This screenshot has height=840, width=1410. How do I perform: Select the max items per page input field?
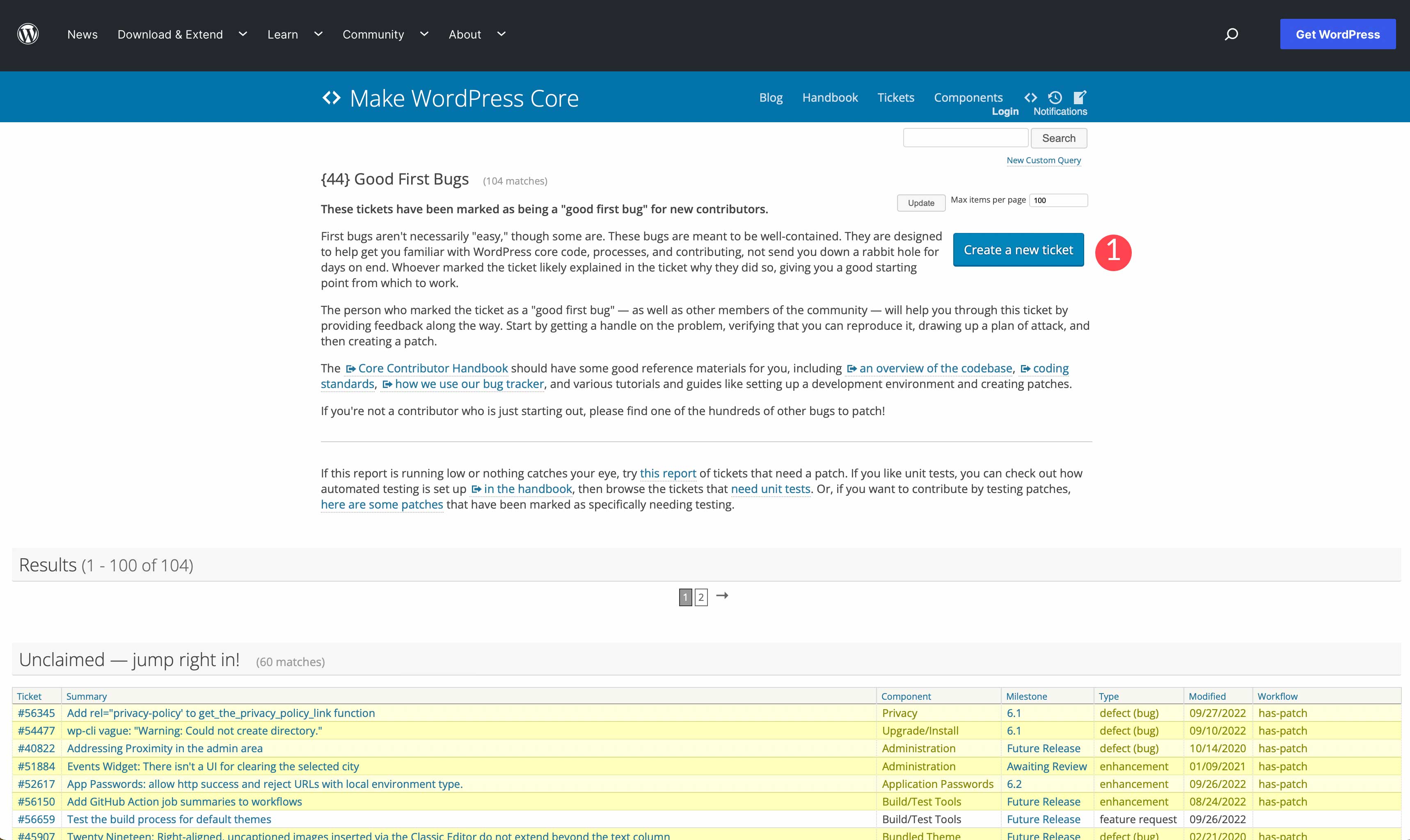coord(1059,200)
